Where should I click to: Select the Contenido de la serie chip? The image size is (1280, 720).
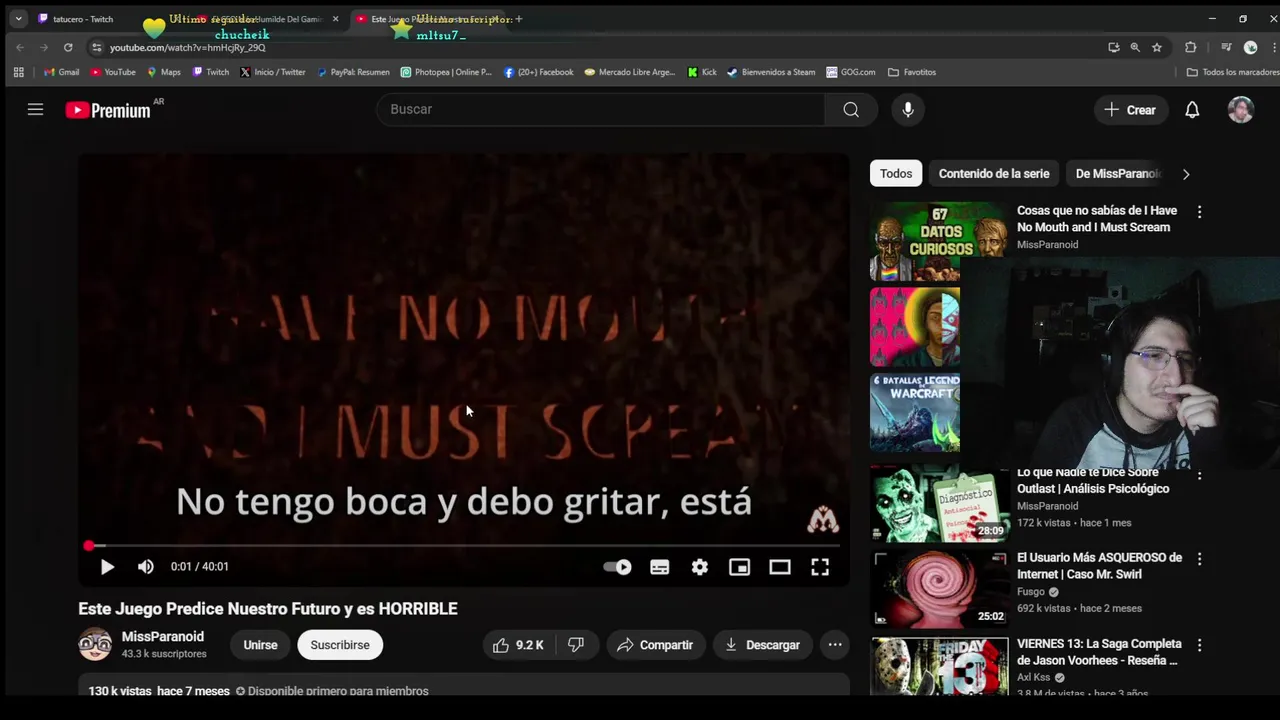994,174
